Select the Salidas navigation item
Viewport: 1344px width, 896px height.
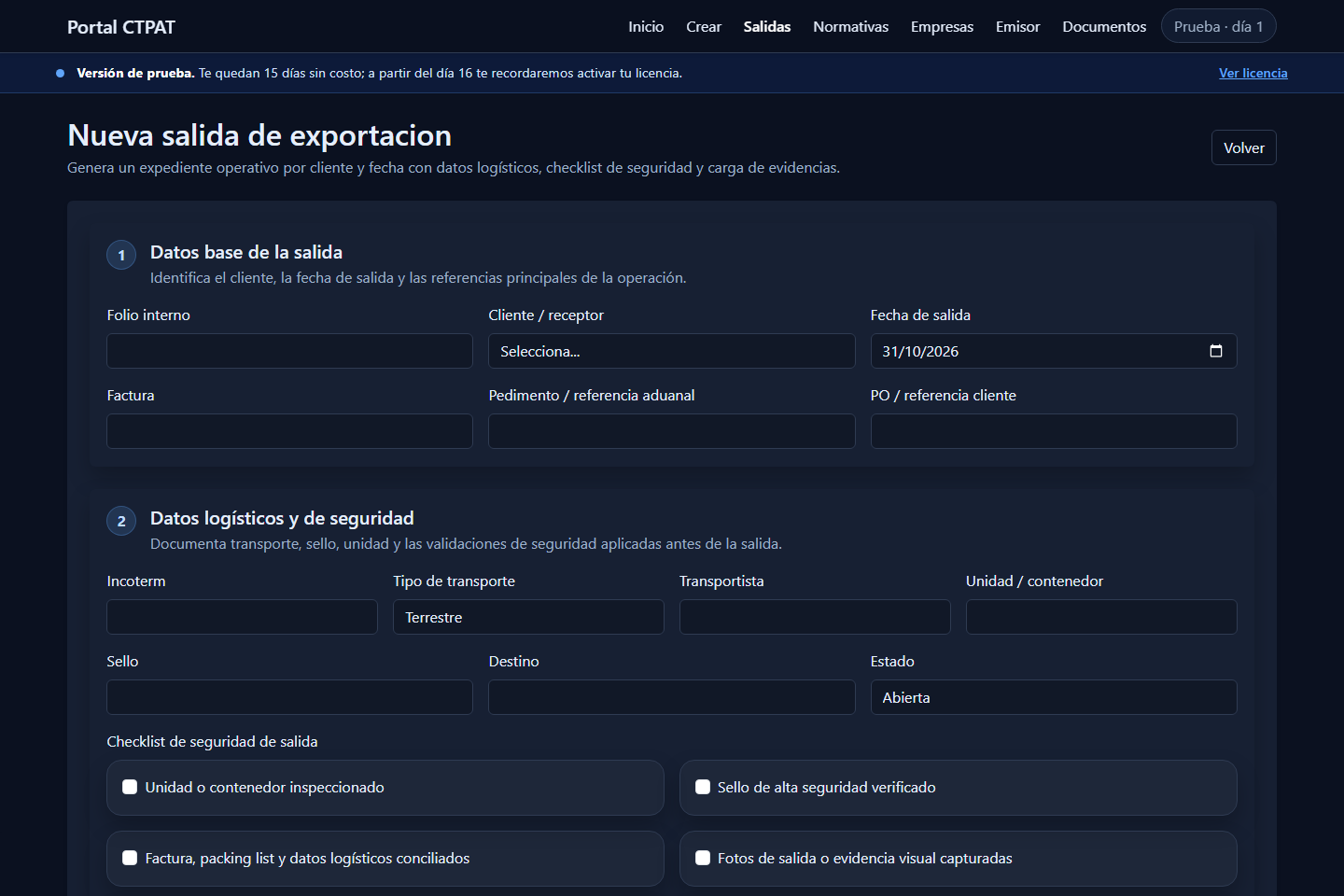(x=767, y=26)
